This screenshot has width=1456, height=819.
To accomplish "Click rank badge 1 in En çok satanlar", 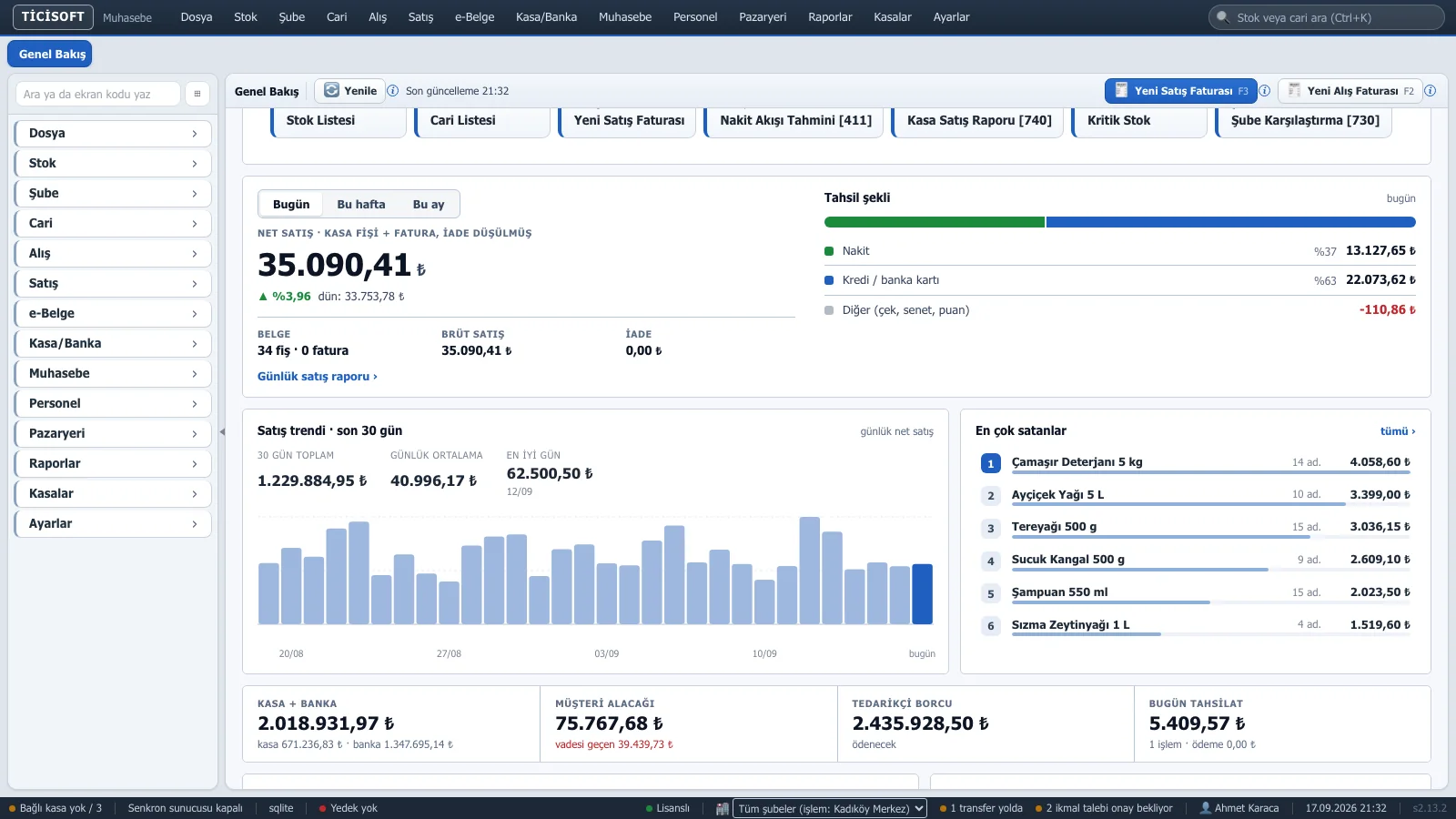I will pos(991,464).
